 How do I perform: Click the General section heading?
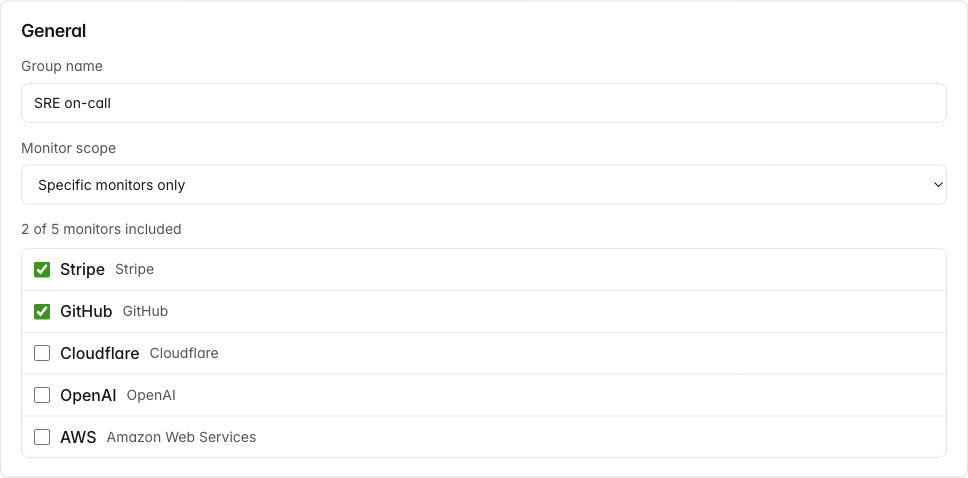[x=54, y=31]
